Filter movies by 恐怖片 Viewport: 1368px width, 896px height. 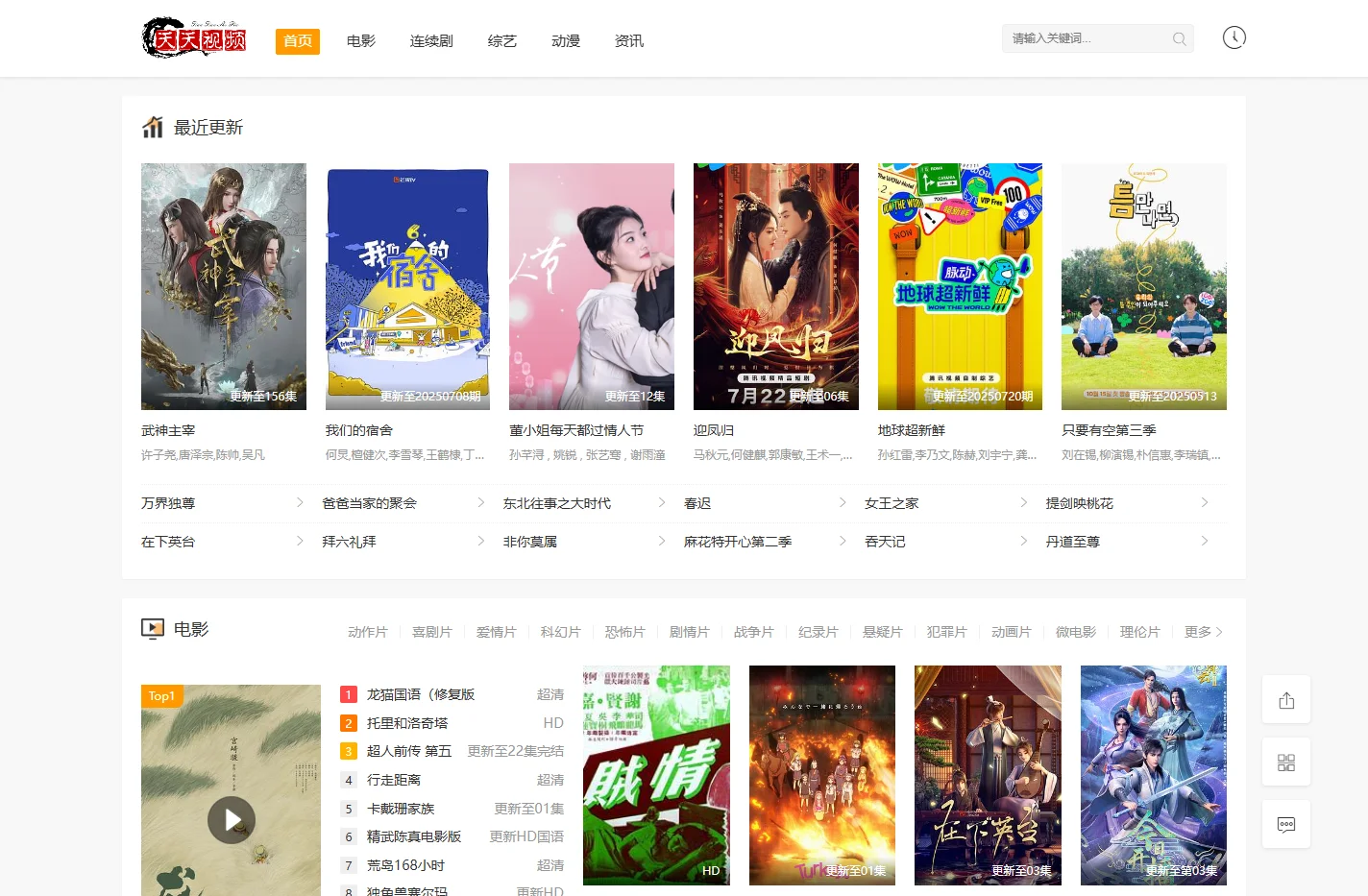point(625,632)
